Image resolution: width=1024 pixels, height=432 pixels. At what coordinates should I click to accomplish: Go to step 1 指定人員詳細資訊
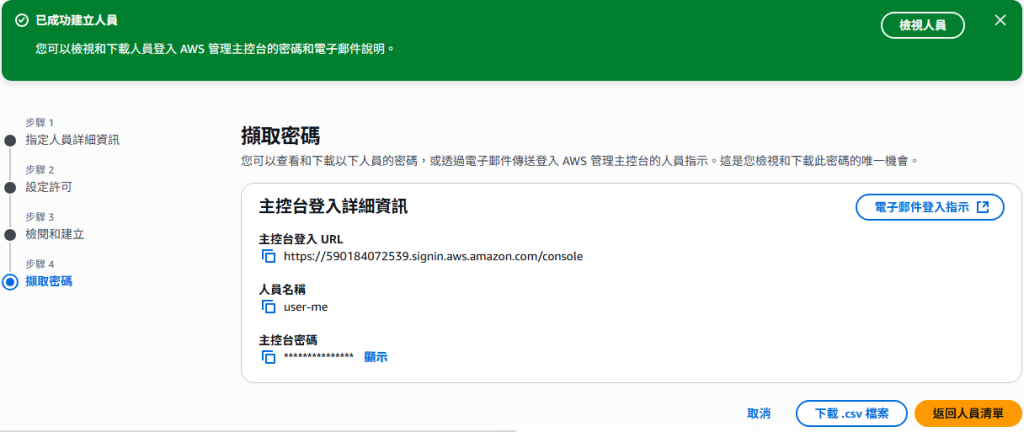(x=72, y=140)
